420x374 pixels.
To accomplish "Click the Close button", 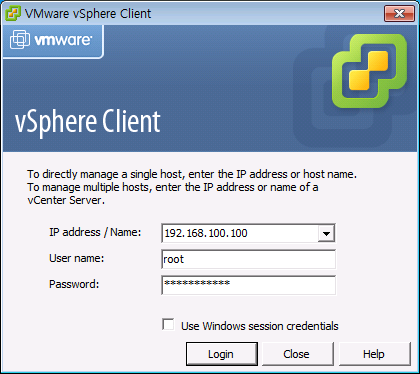I will 297,354.
